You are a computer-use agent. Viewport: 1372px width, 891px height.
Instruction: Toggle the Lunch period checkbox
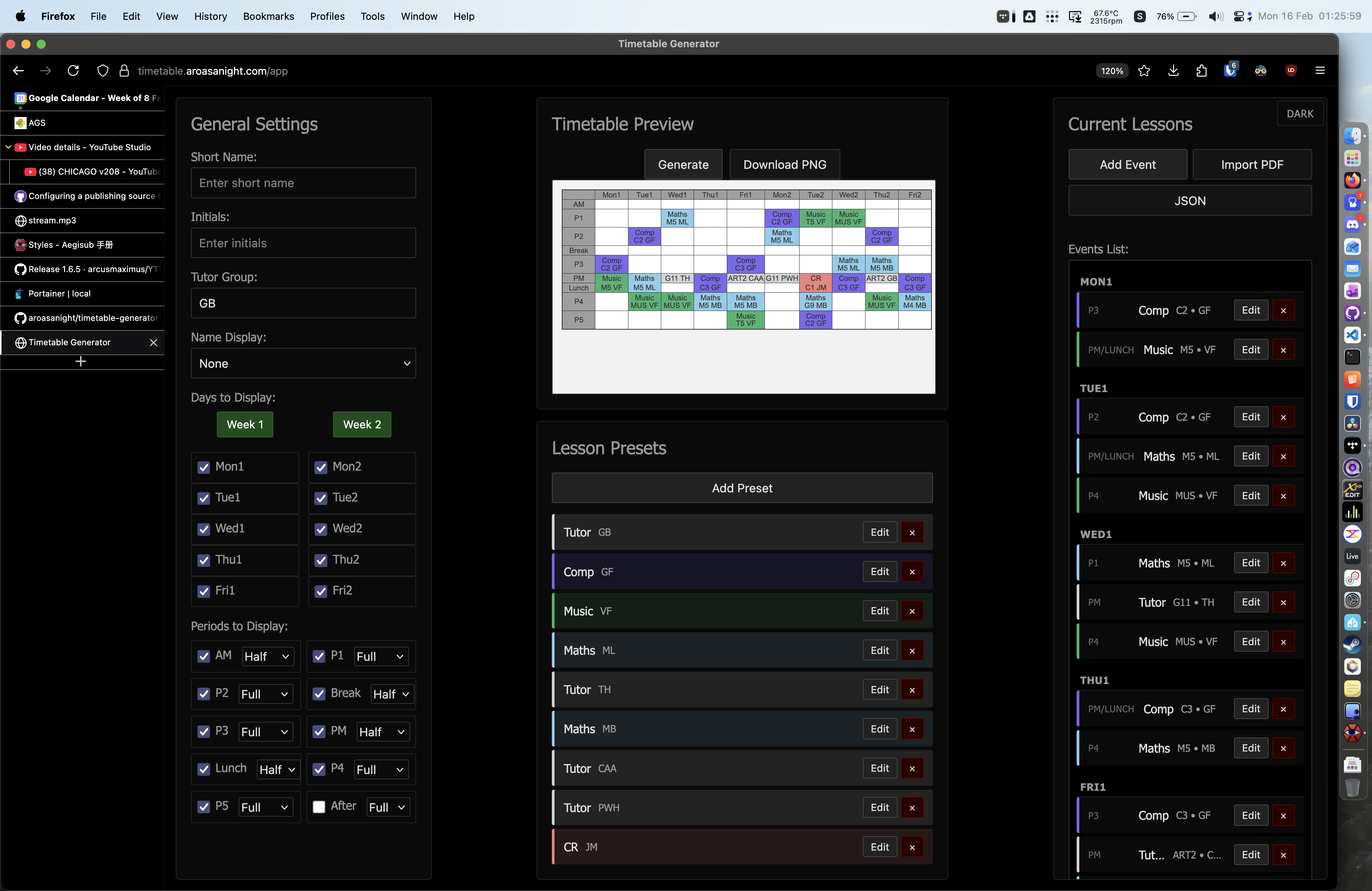pyautogui.click(x=204, y=769)
